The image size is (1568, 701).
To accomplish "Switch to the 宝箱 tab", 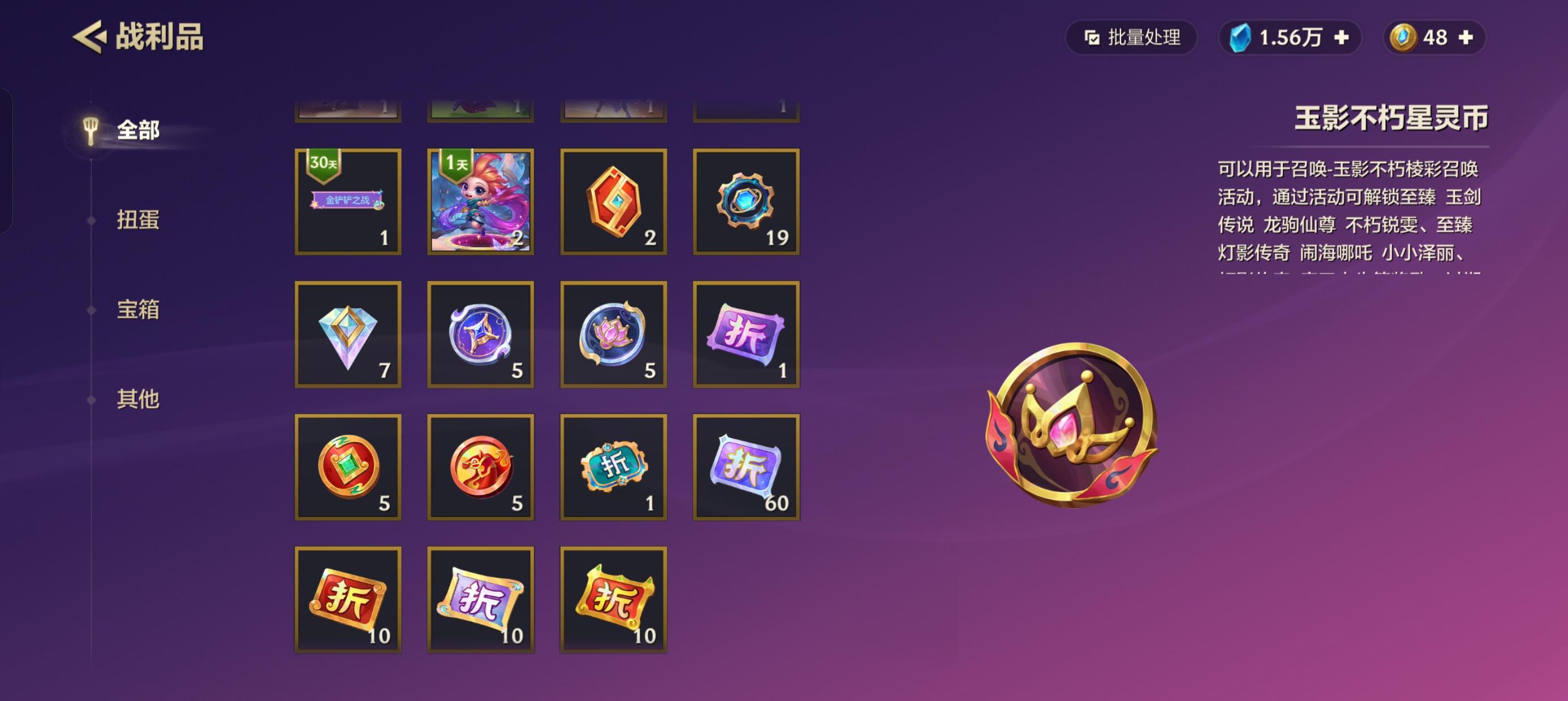I will pyautogui.click(x=138, y=310).
